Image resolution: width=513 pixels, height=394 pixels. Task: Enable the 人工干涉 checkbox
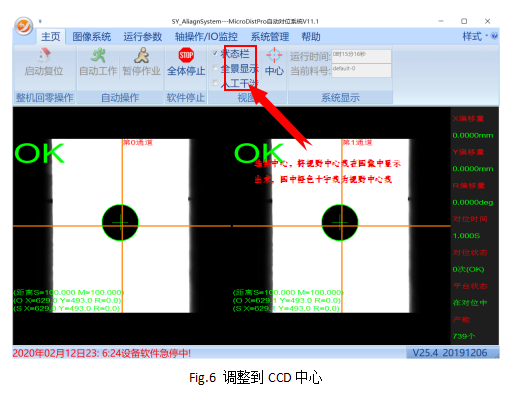pos(215,83)
